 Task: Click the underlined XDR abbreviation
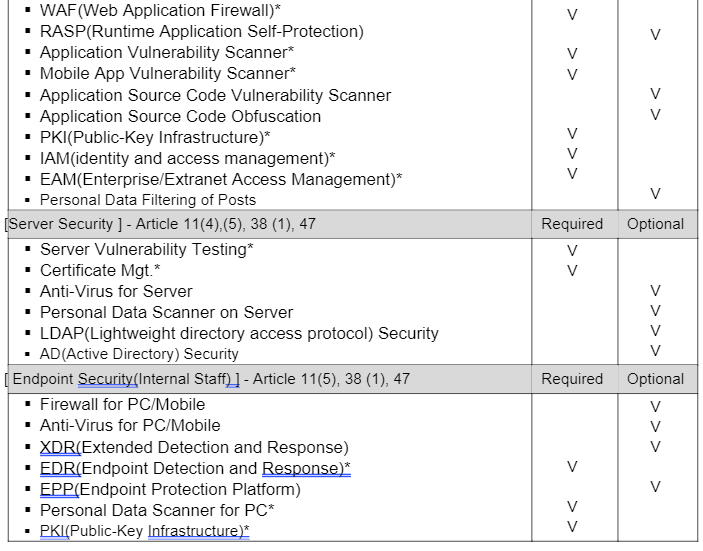tap(57, 447)
